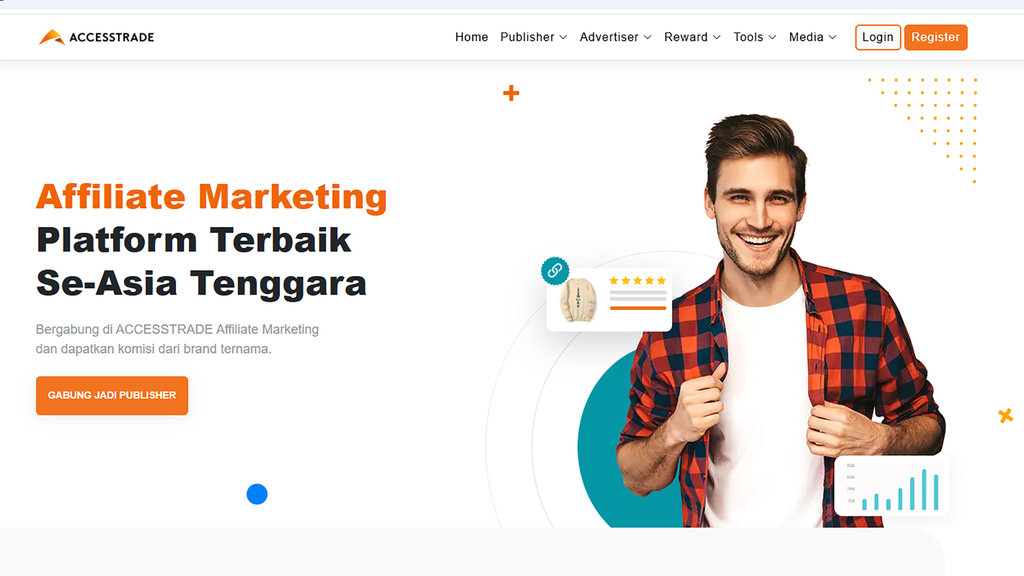Viewport: 1024px width, 576px height.
Task: Click the ACCESSTRADE brand name text
Action: 112,37
